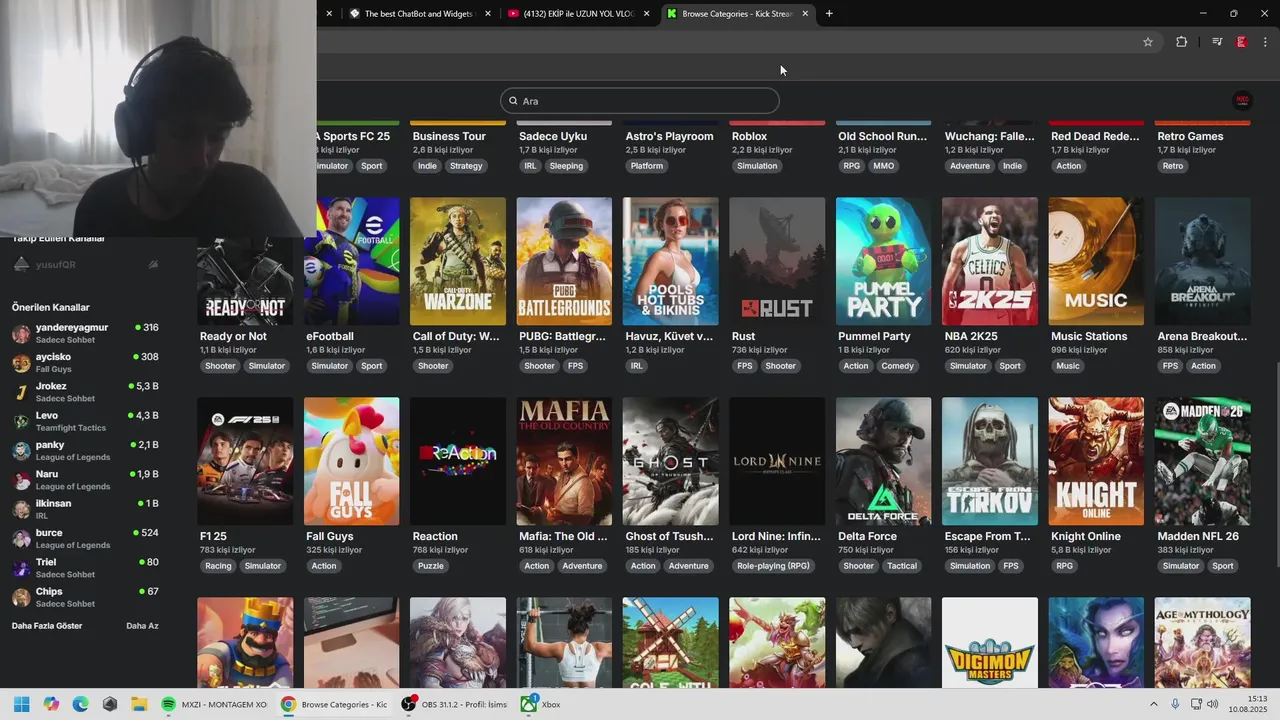
Task: Open the Mafia: The Old Country cover
Action: pyautogui.click(x=564, y=461)
